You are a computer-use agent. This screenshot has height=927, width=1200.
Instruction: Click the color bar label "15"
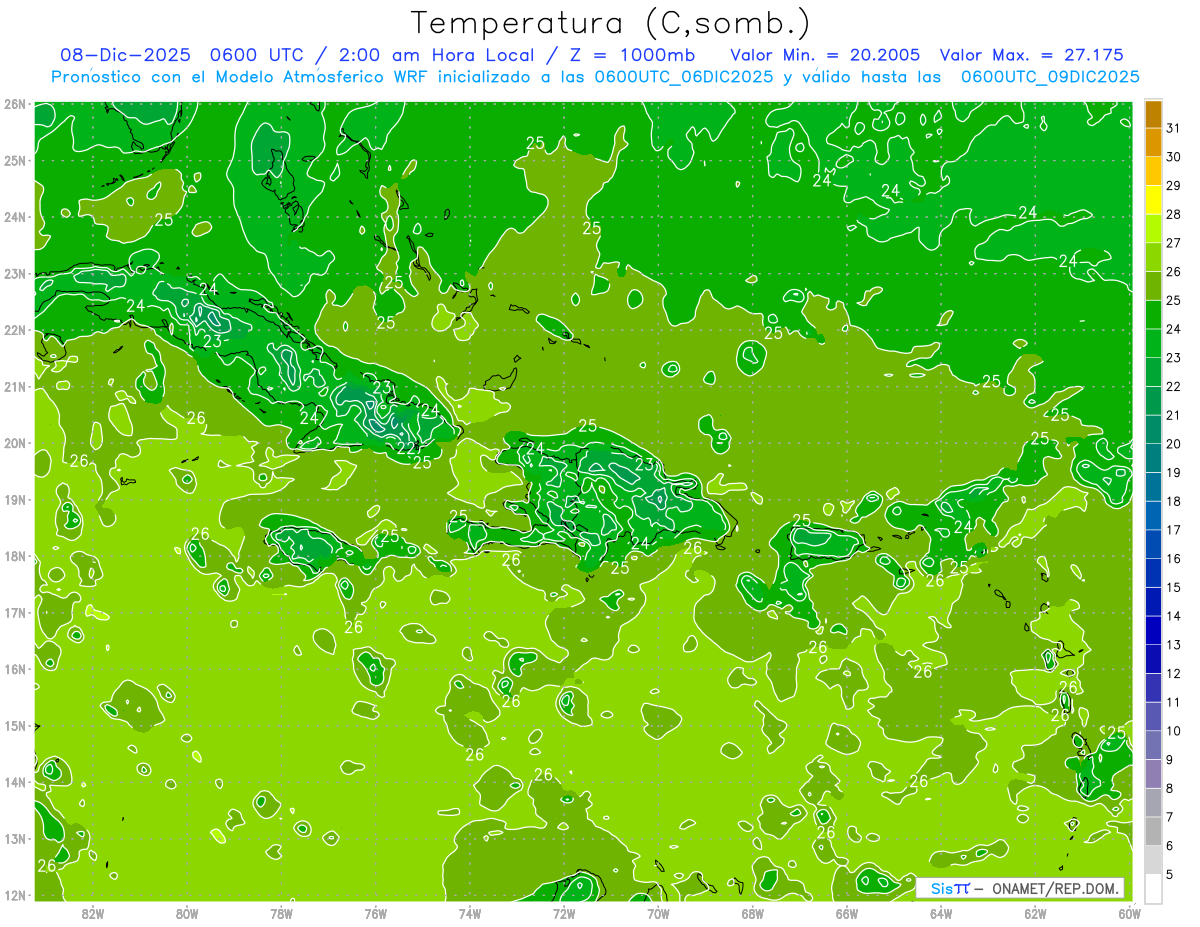tap(1173, 587)
